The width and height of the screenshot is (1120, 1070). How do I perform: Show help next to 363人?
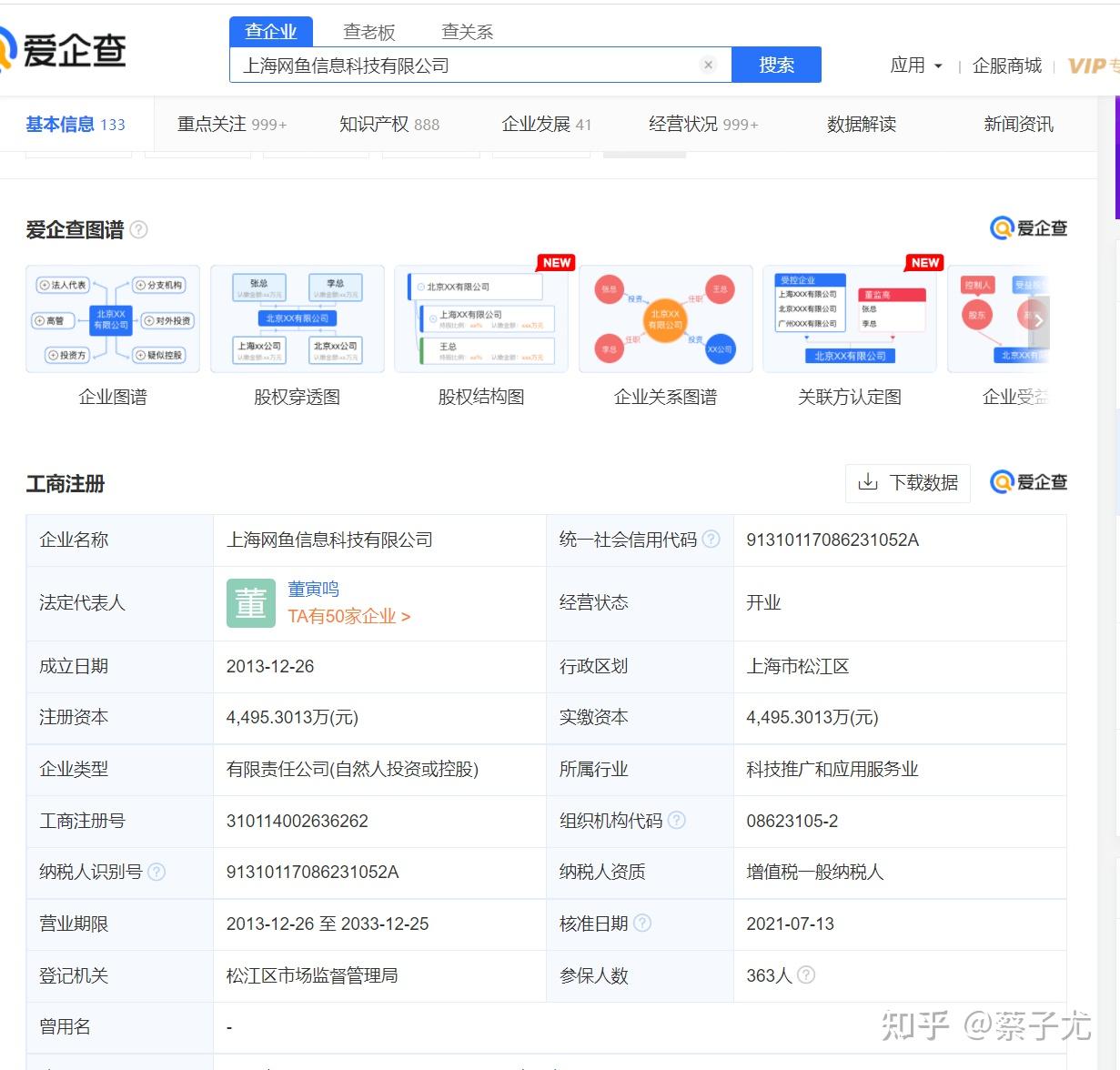pos(806,974)
